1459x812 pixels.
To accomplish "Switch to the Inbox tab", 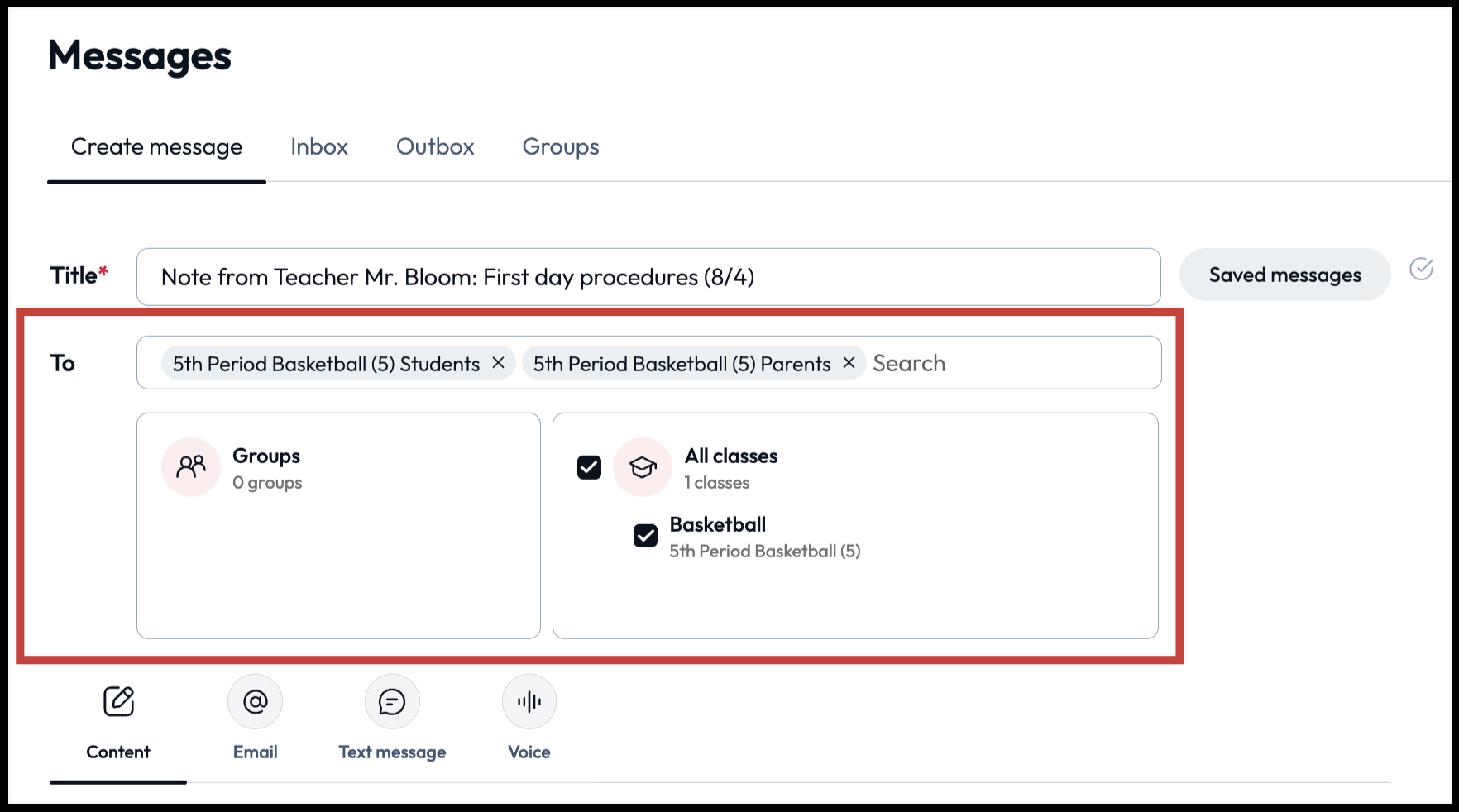I will [x=319, y=147].
